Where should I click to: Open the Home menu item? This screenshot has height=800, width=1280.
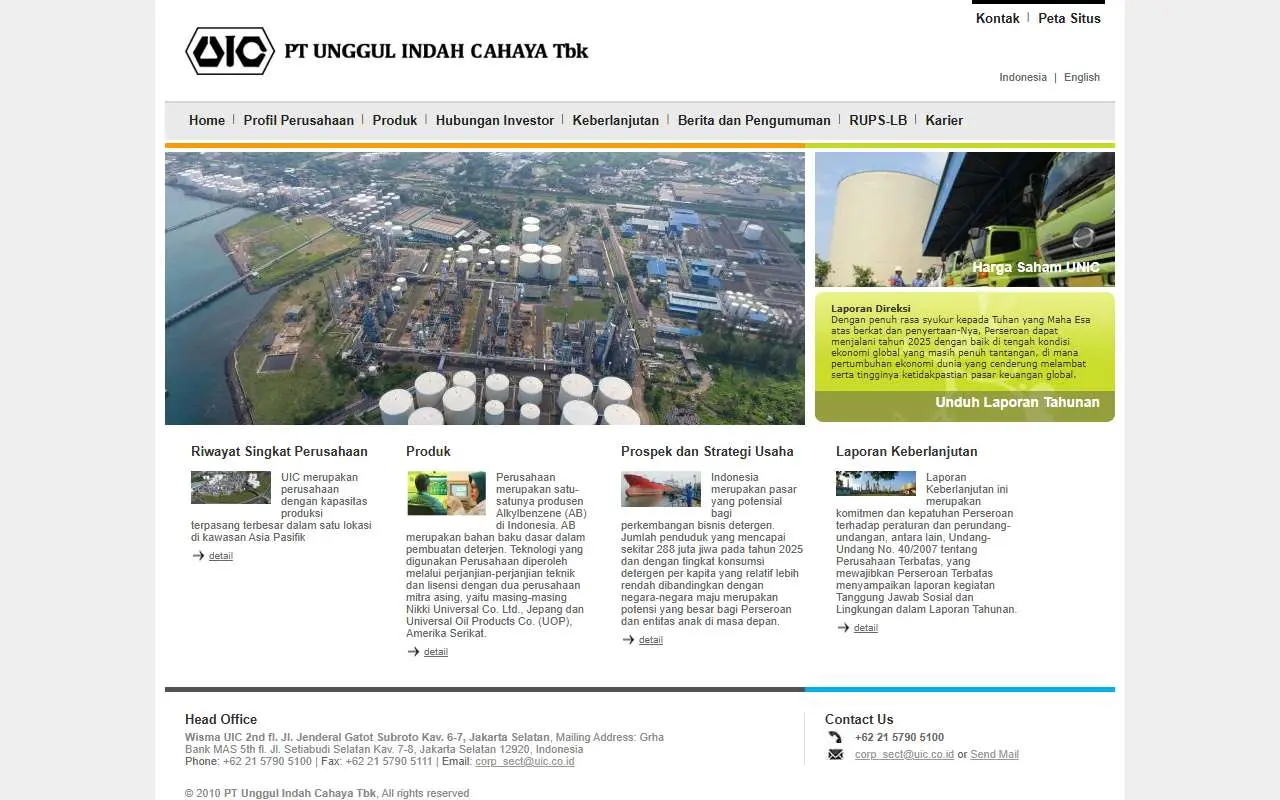pos(207,120)
